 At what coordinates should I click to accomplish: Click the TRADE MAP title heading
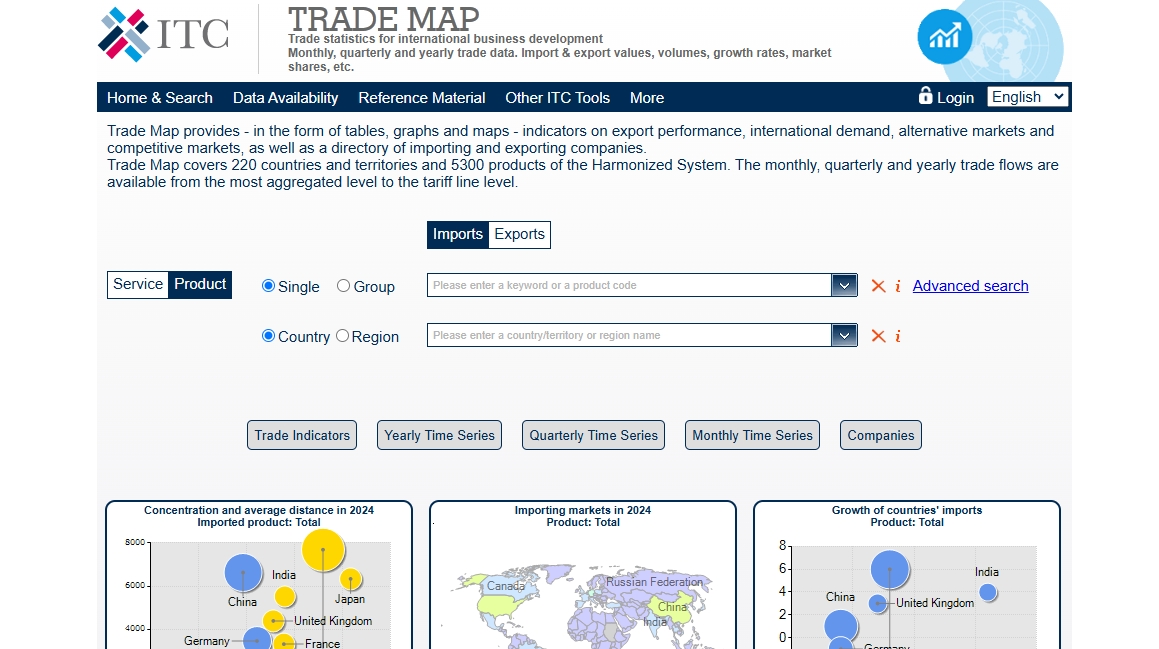point(384,19)
